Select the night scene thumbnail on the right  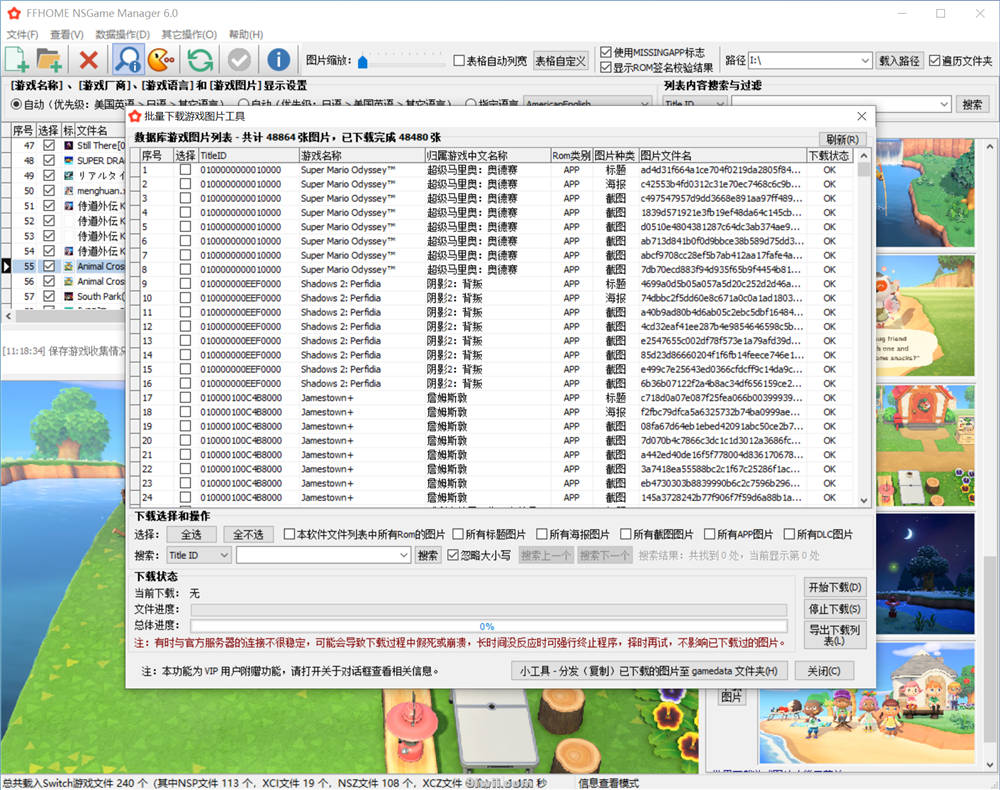[x=925, y=574]
